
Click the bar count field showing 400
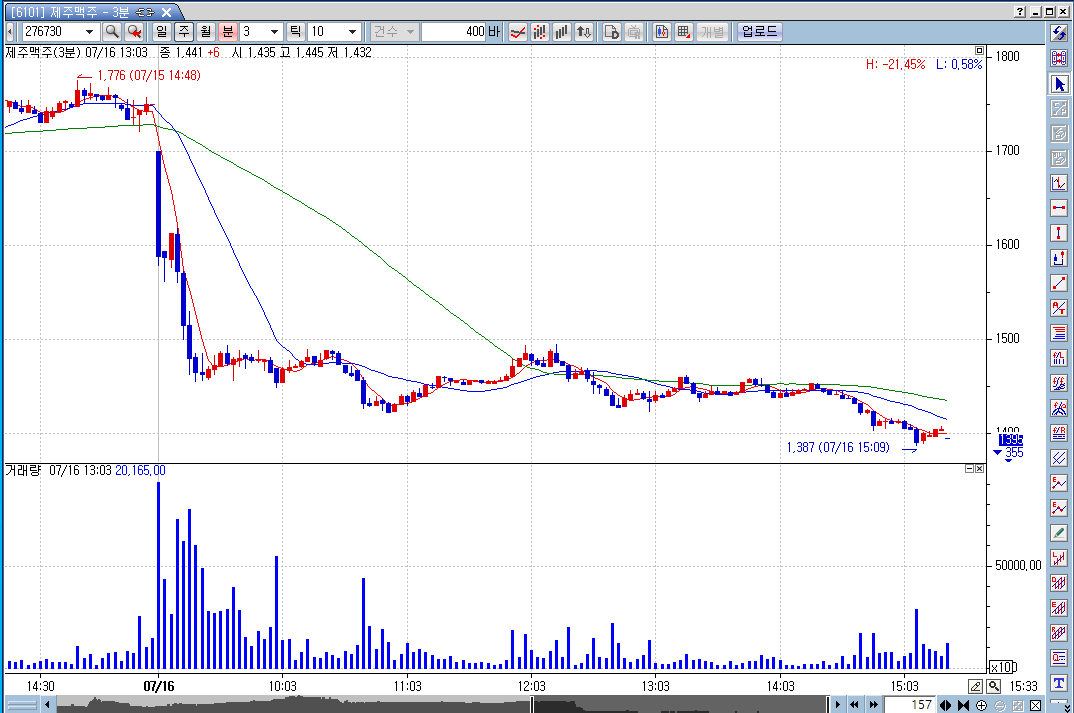[x=453, y=31]
